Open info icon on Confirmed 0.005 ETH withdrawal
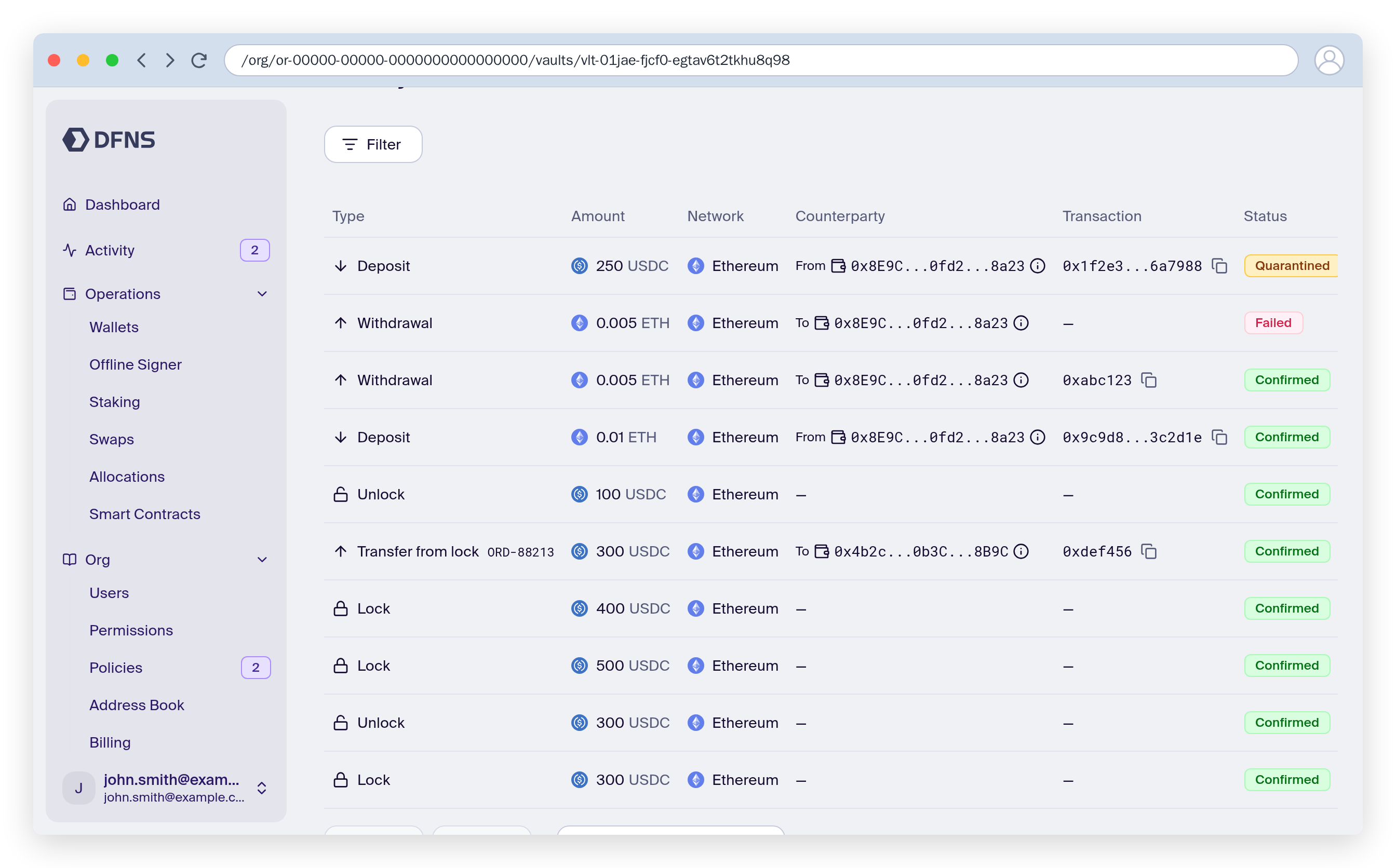The width and height of the screenshot is (1396, 868). pos(1021,380)
